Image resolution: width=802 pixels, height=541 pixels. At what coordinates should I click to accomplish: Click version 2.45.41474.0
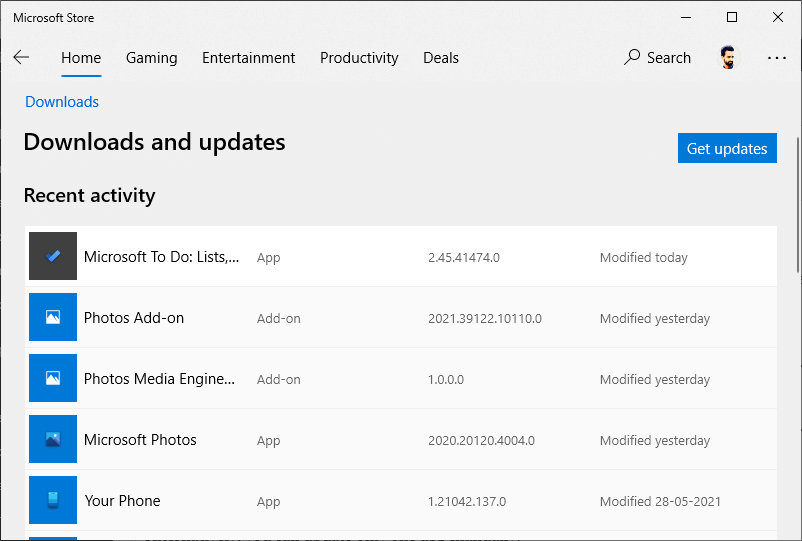464,257
